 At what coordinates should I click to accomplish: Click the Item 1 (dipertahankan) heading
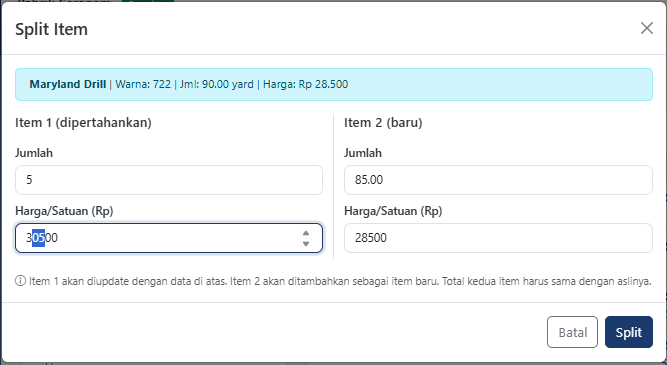point(83,123)
